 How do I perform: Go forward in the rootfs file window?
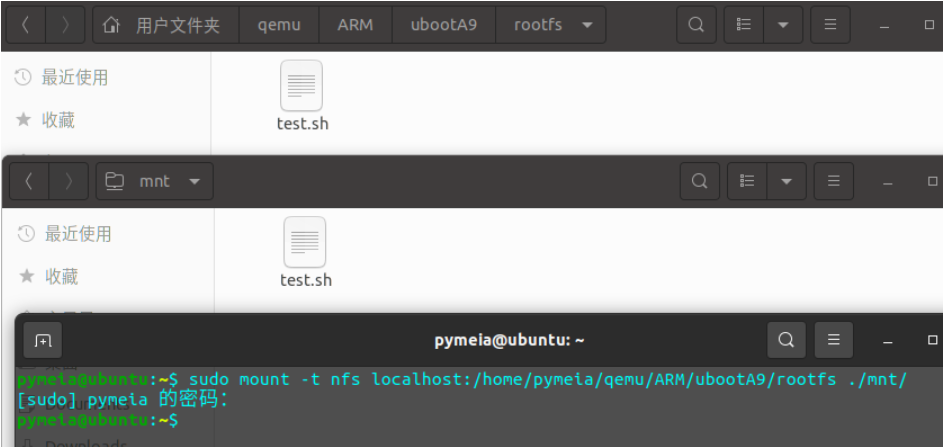tap(65, 25)
